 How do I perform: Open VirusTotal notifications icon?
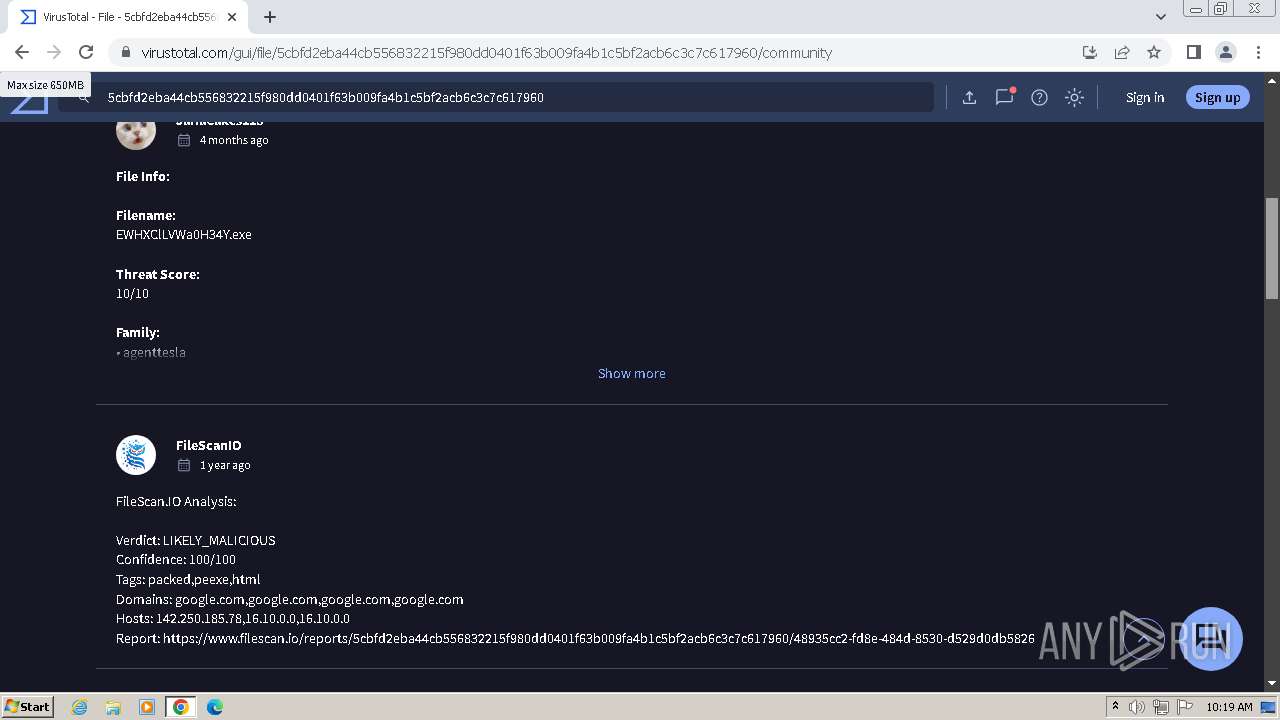point(1004,97)
